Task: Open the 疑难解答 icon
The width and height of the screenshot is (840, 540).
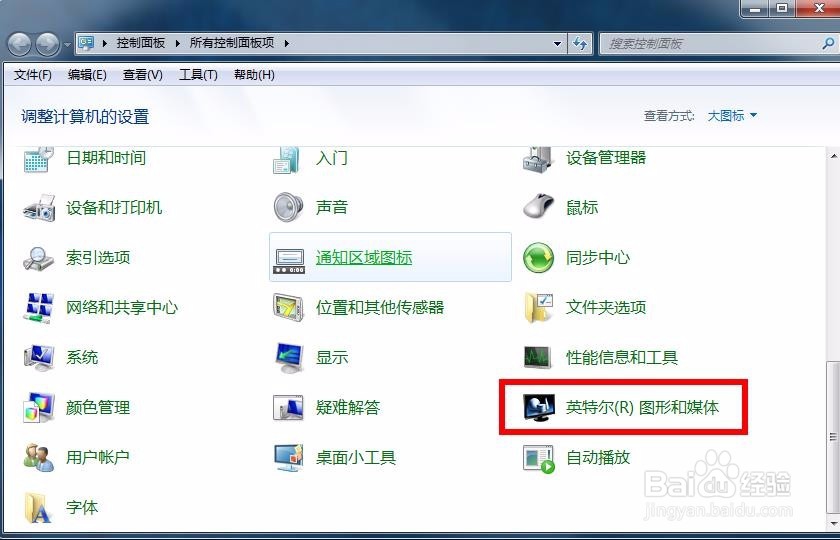Action: point(288,407)
